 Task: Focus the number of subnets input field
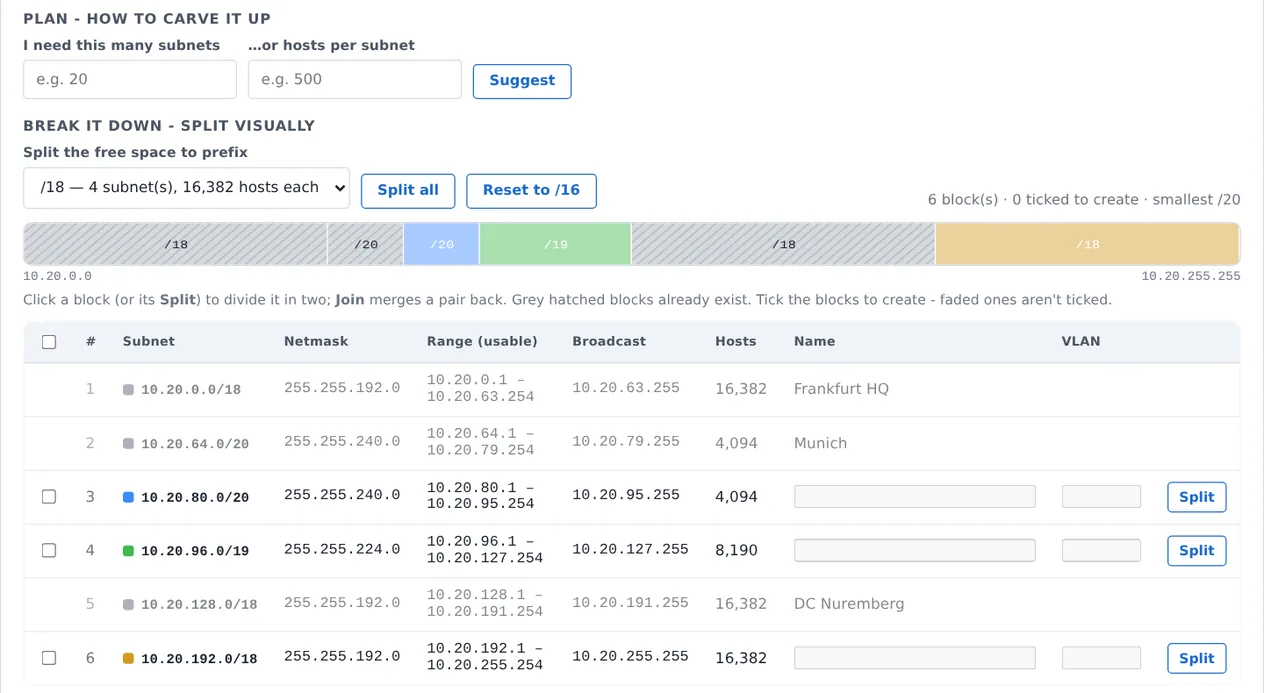[130, 79]
